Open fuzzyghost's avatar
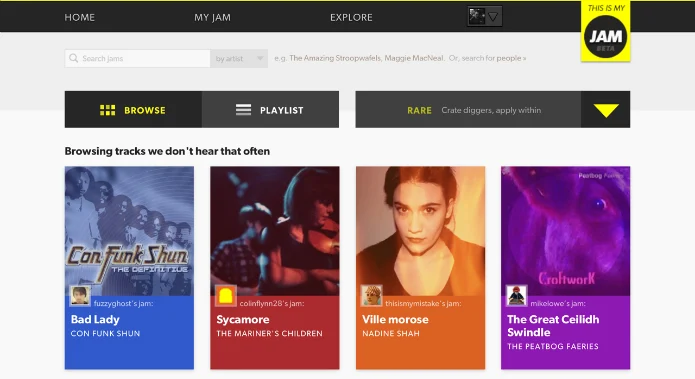 click(80, 295)
